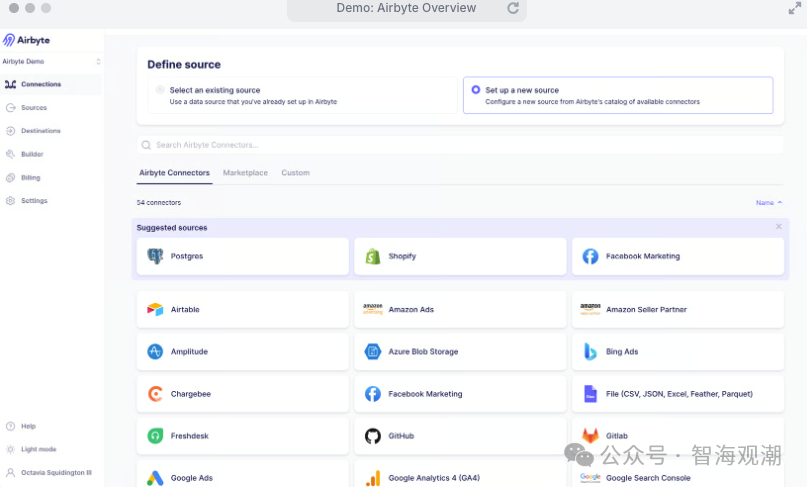The width and height of the screenshot is (807, 487).
Task: Select the existing source radio option
Action: pos(160,90)
